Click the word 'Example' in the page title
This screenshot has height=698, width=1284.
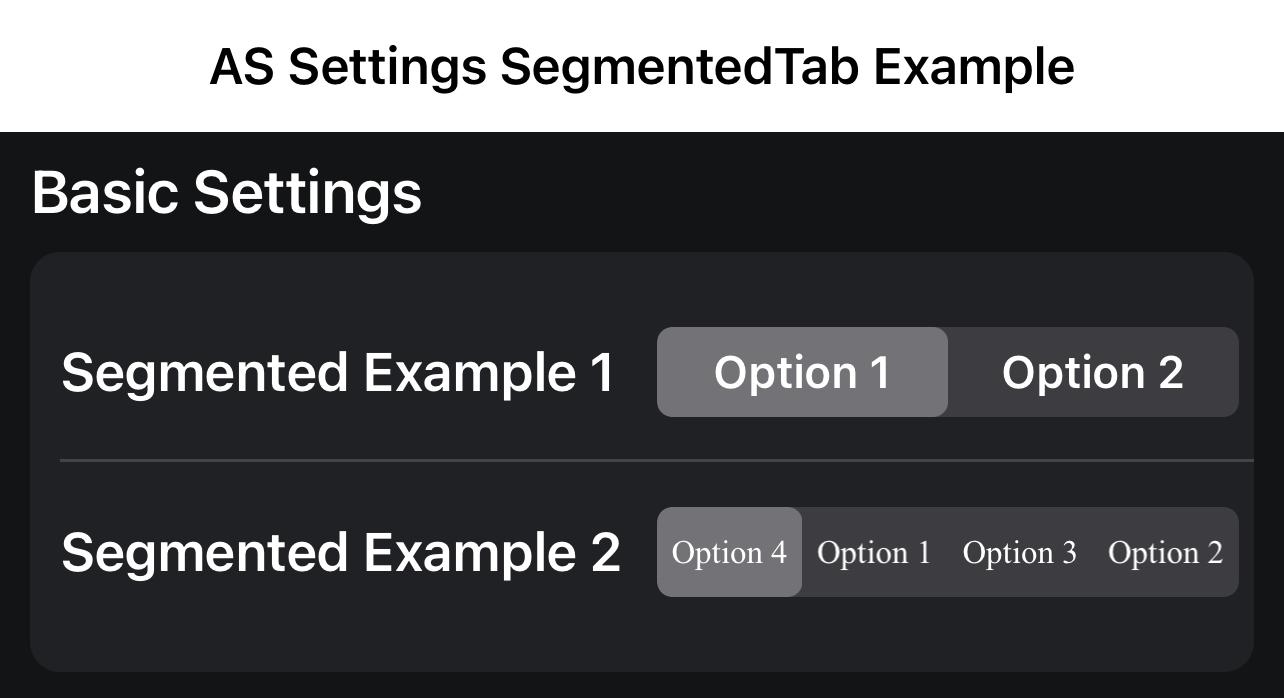tap(973, 67)
